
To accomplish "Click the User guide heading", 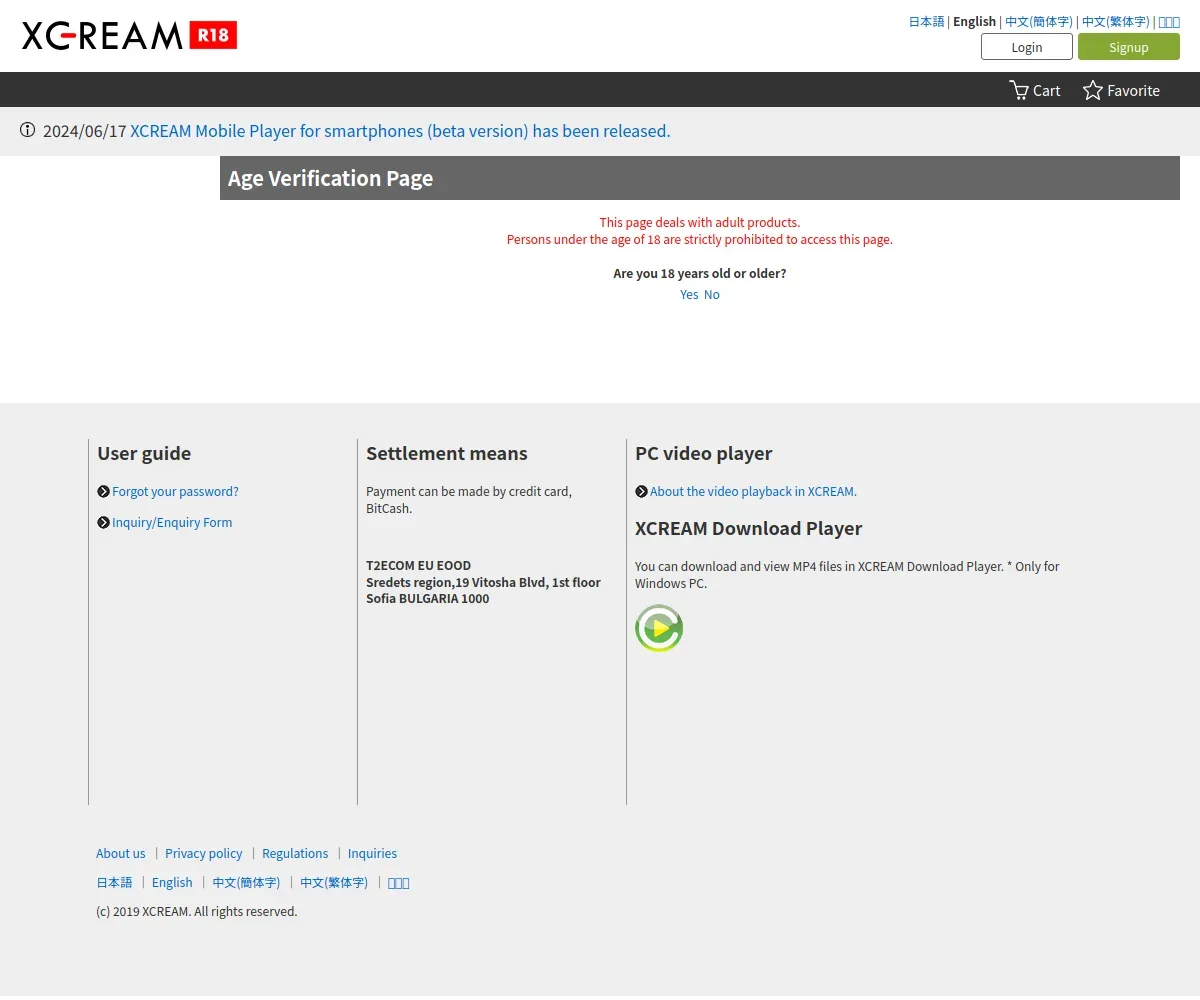I will [x=144, y=453].
